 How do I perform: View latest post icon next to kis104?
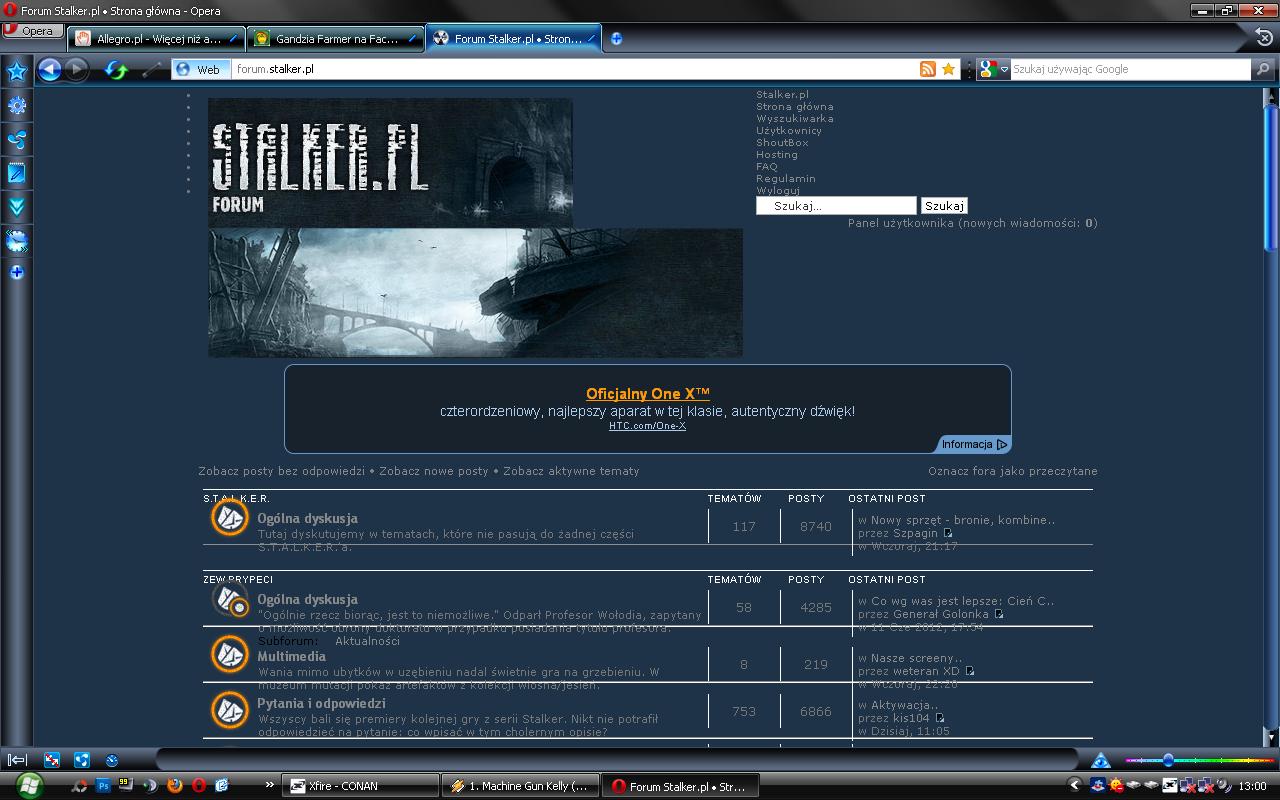click(x=939, y=718)
